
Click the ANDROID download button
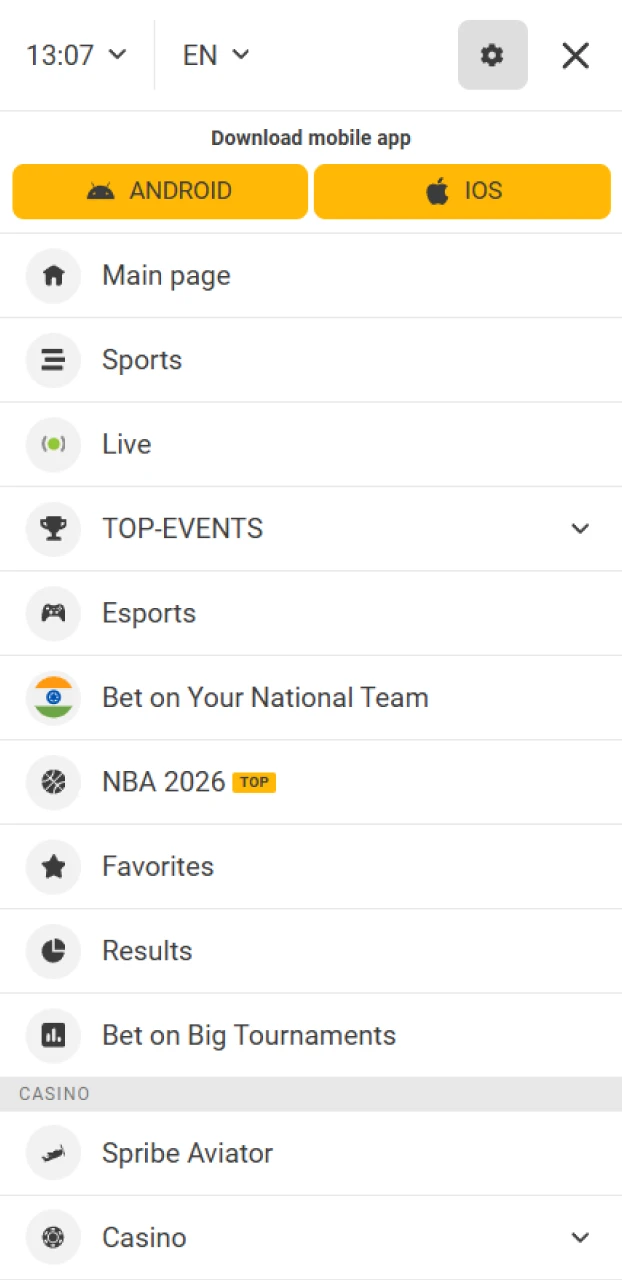pyautogui.click(x=160, y=191)
